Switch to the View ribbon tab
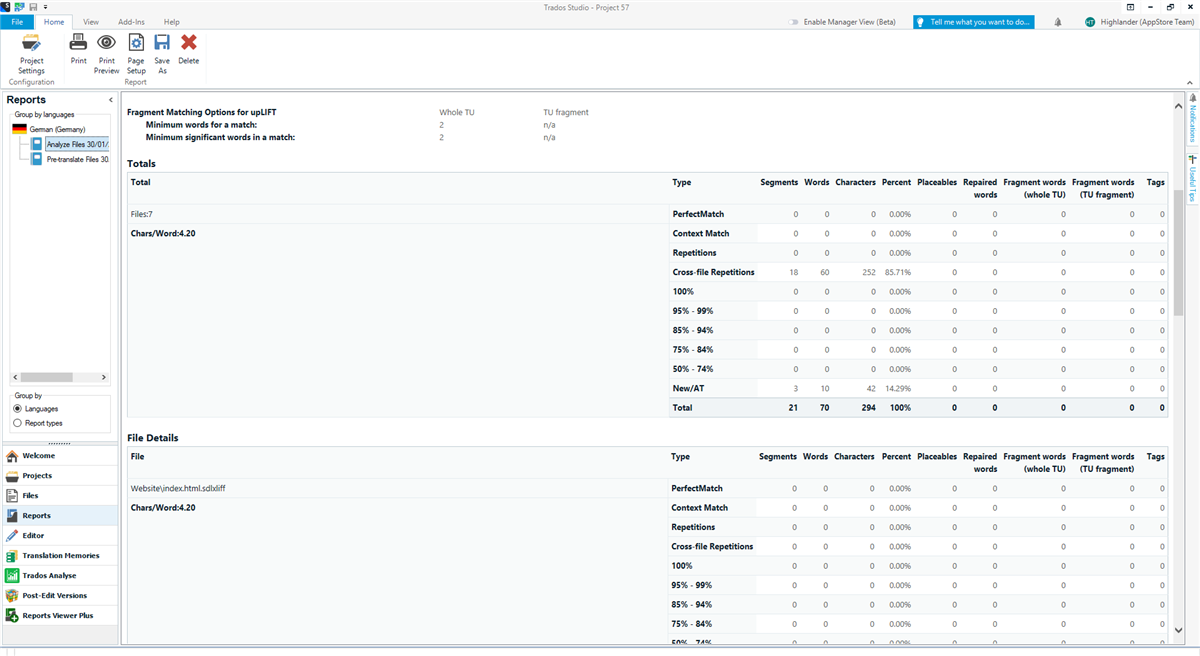The height and width of the screenshot is (656, 1200). click(91, 21)
